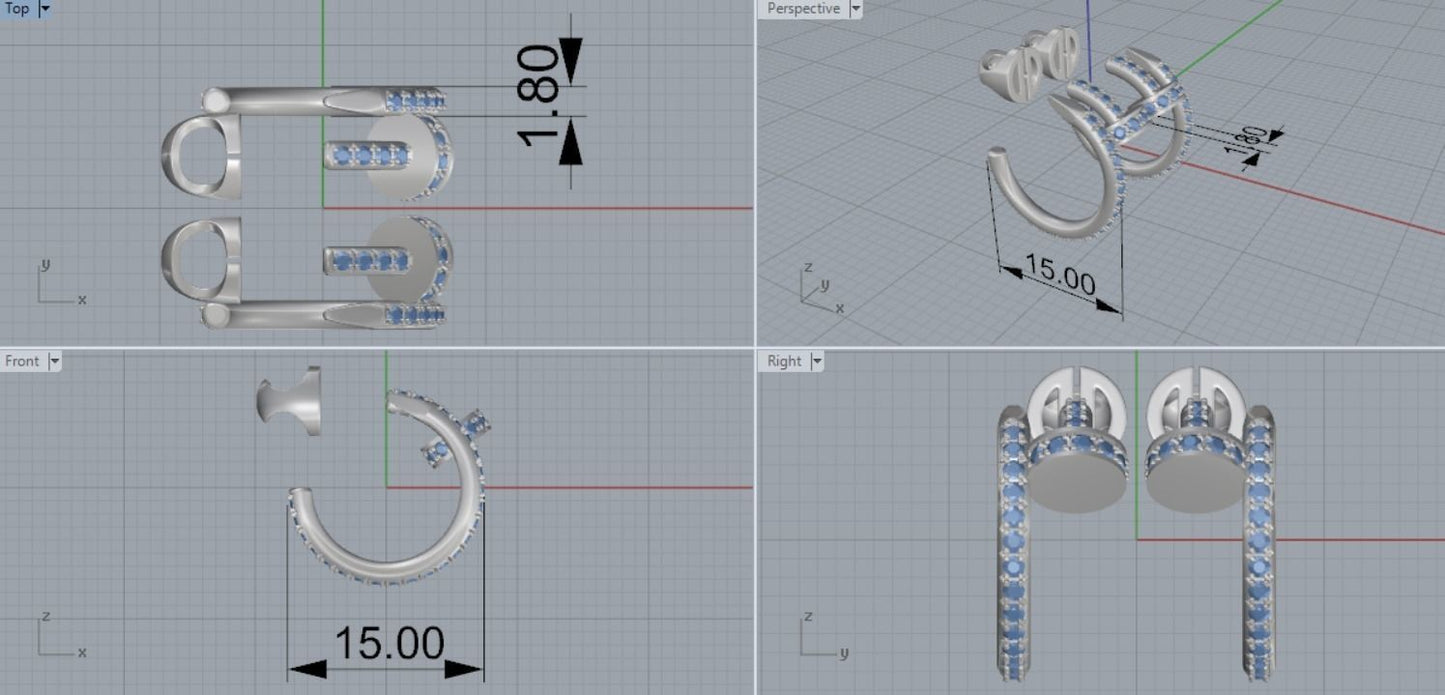
Task: Select the Front viewport title label
Action: (x=23, y=361)
